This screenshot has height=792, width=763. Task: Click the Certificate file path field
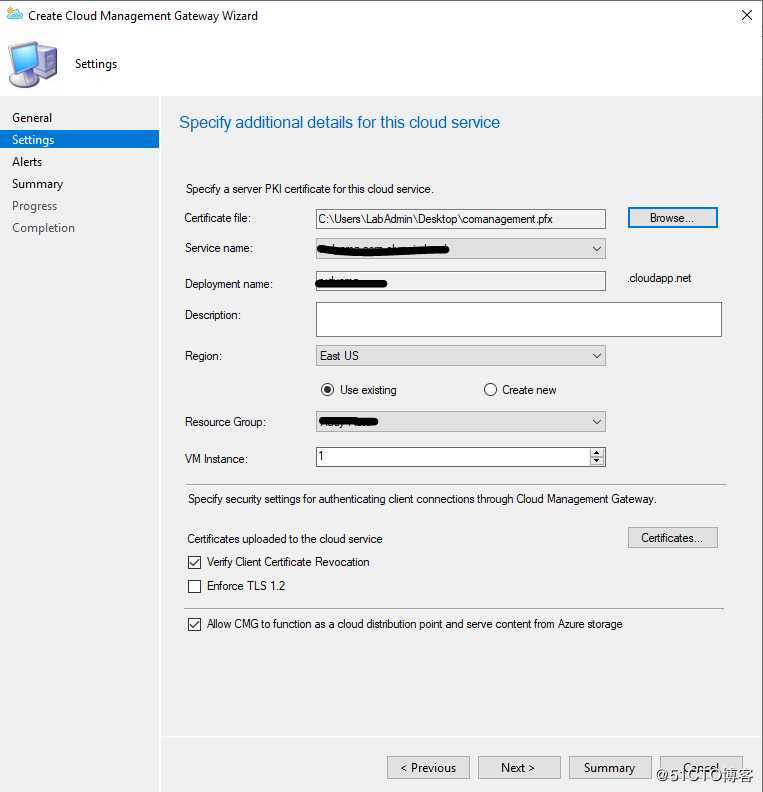(x=460, y=219)
